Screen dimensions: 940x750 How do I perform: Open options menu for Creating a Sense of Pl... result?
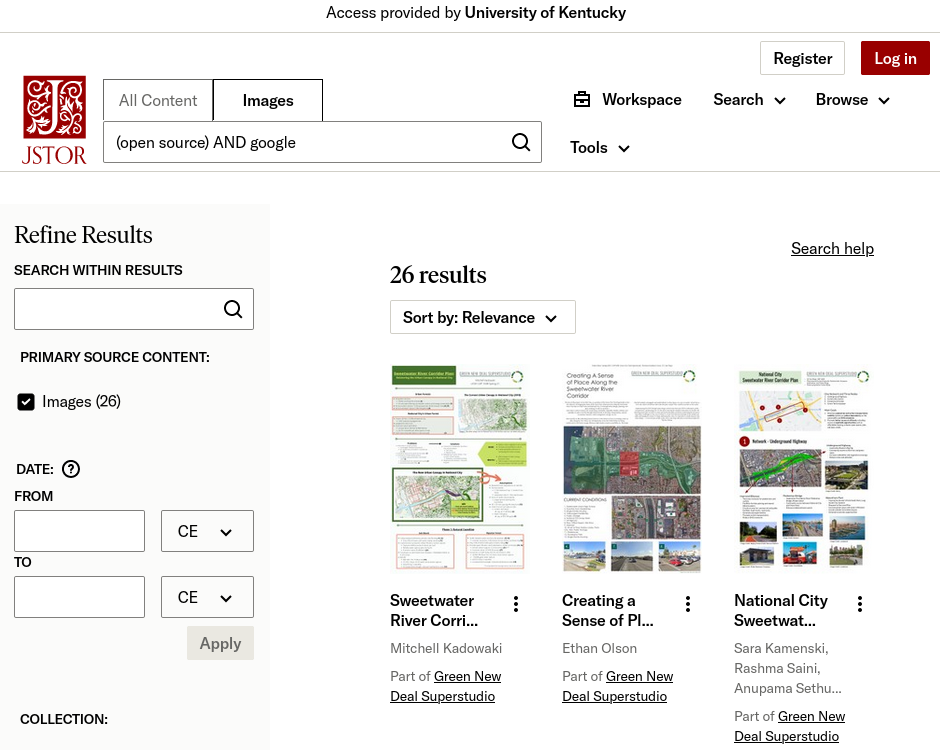[x=688, y=604]
